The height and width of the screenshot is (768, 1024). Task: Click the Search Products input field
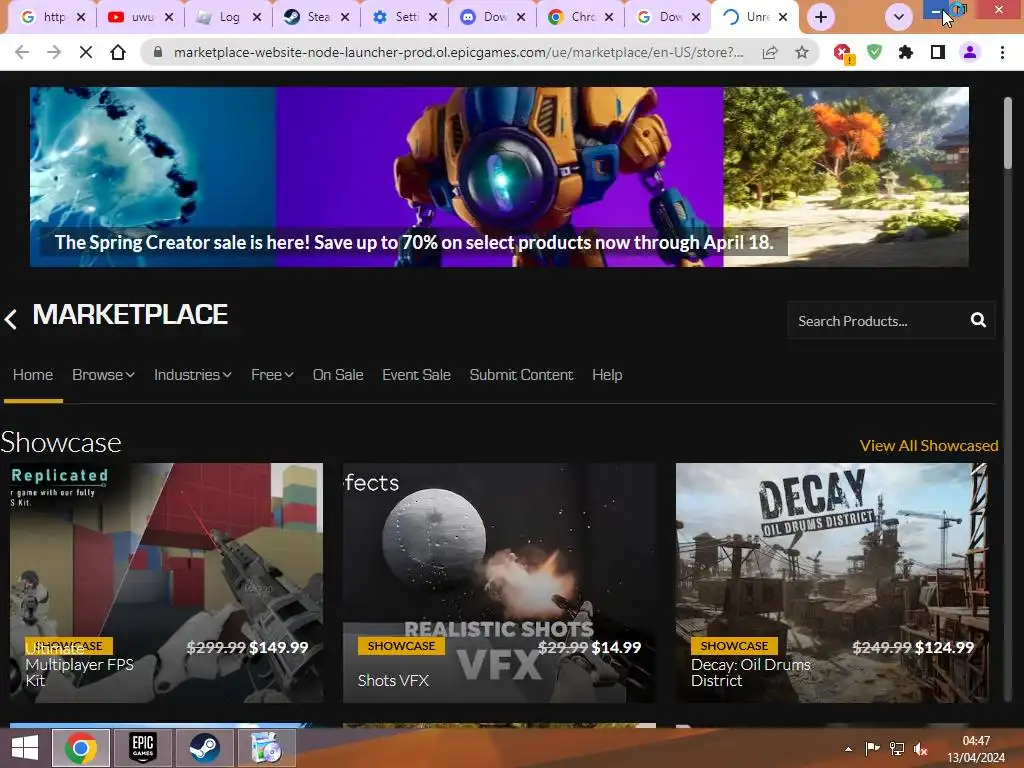[x=878, y=321]
